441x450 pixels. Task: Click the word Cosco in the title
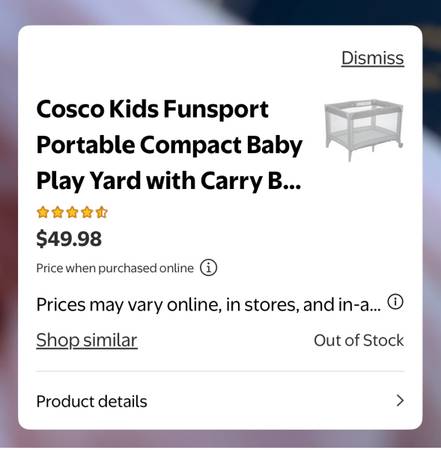tap(70, 109)
